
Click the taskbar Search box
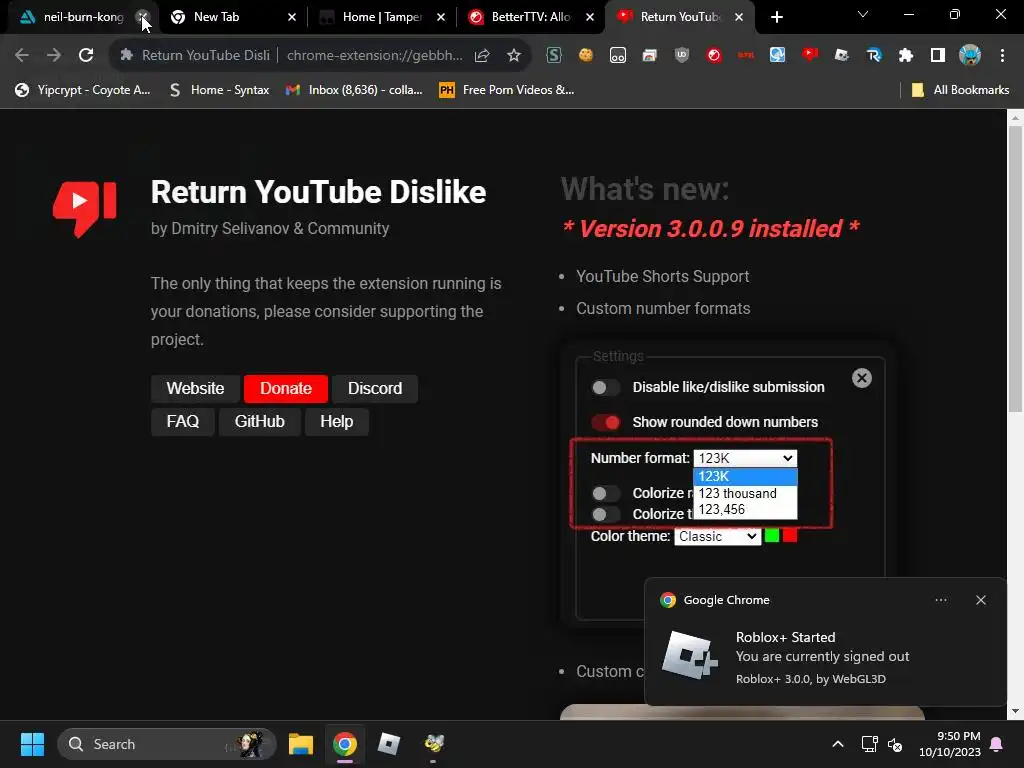tap(167, 744)
